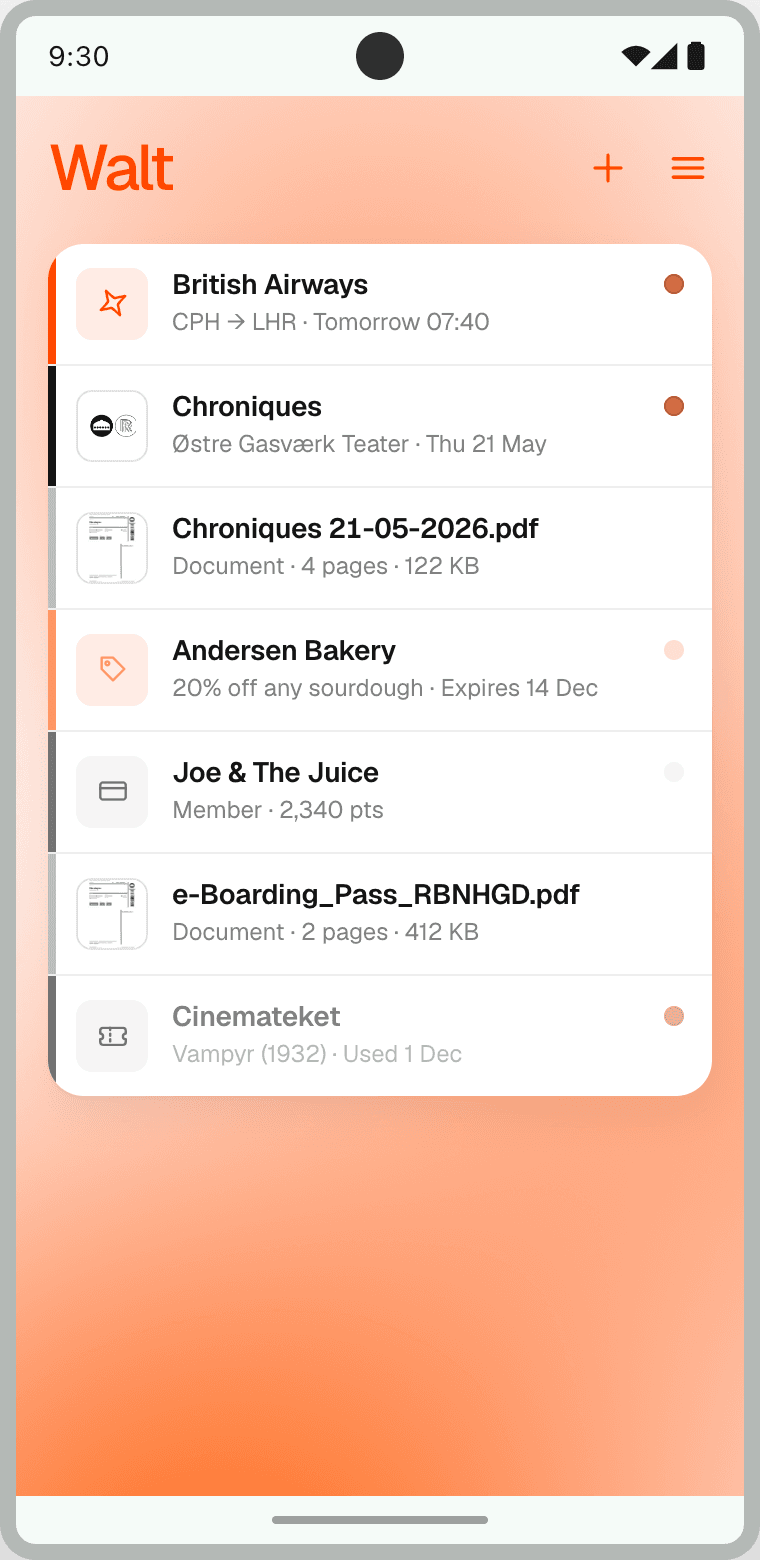Open the Andersen Bakery title
This screenshot has width=760, height=1560.
click(x=284, y=651)
